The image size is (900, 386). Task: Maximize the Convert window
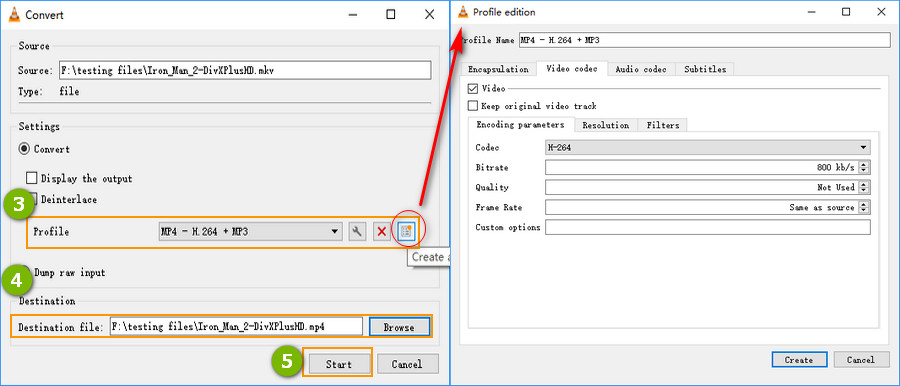coord(391,15)
